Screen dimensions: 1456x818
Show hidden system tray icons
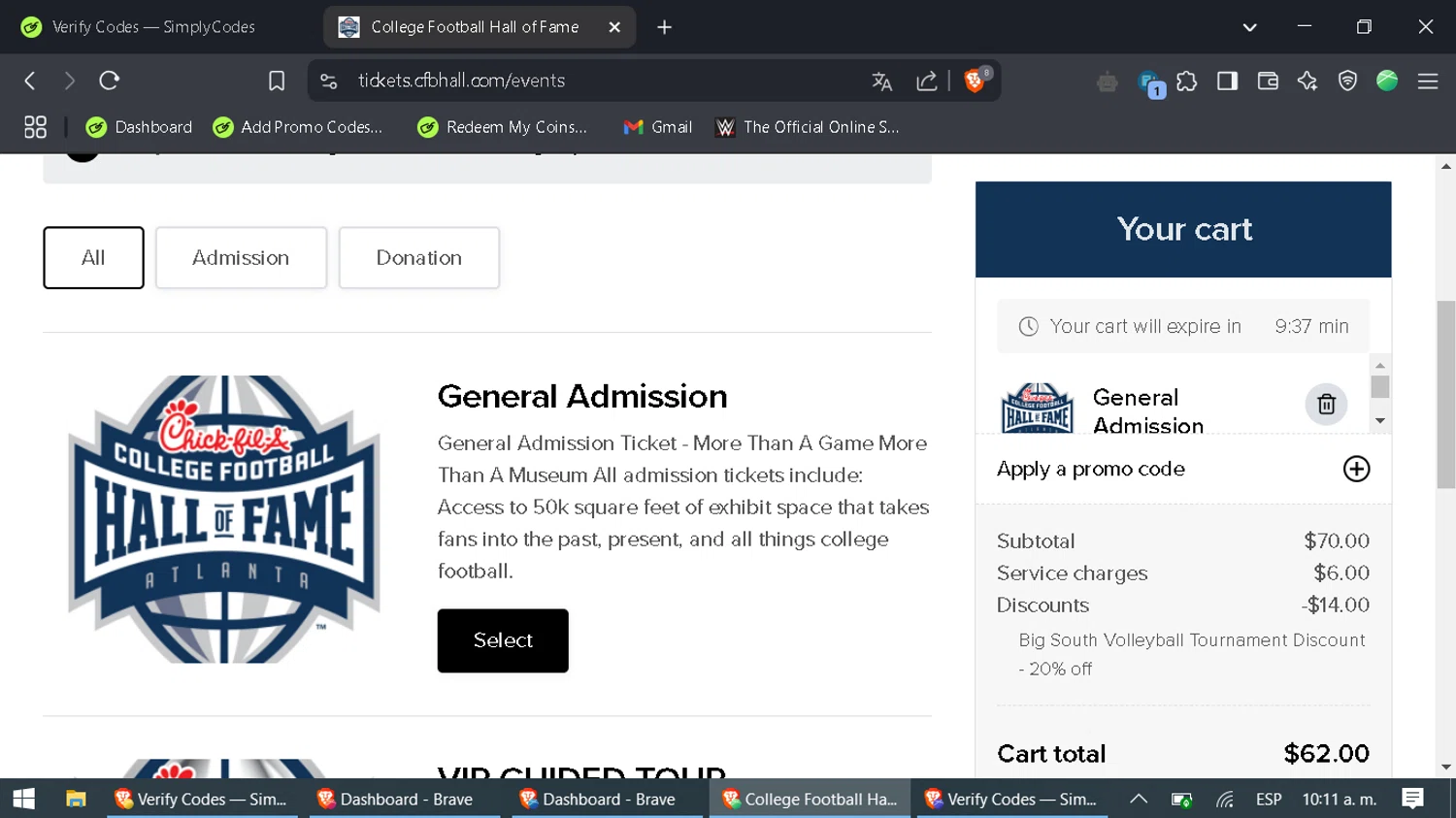(1139, 799)
